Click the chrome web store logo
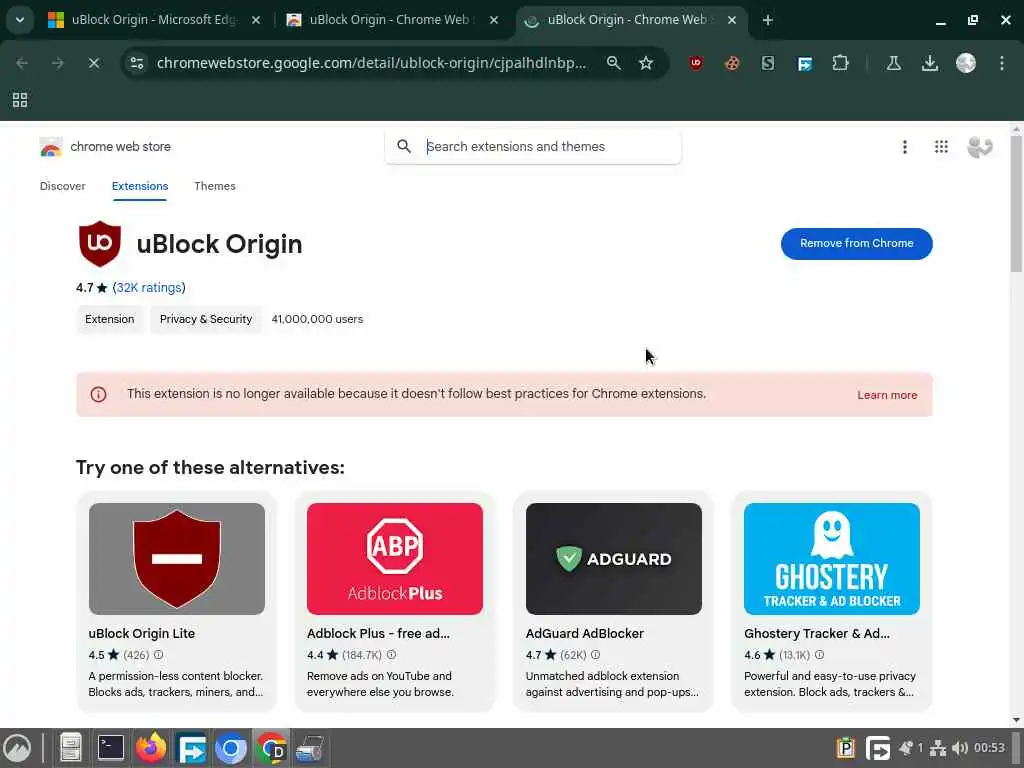1024x768 pixels. pos(105,147)
